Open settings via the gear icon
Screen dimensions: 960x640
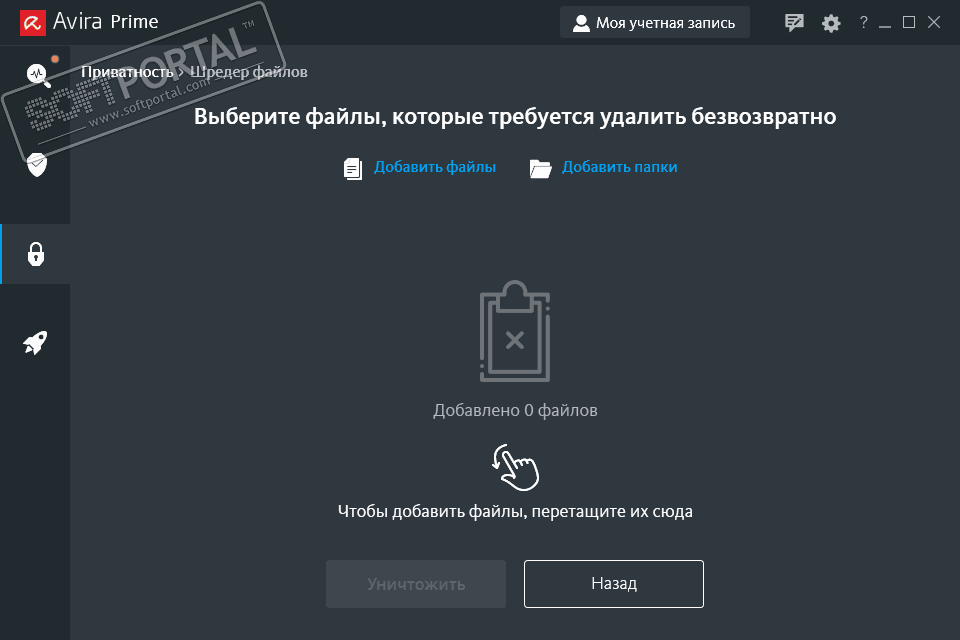coord(831,24)
